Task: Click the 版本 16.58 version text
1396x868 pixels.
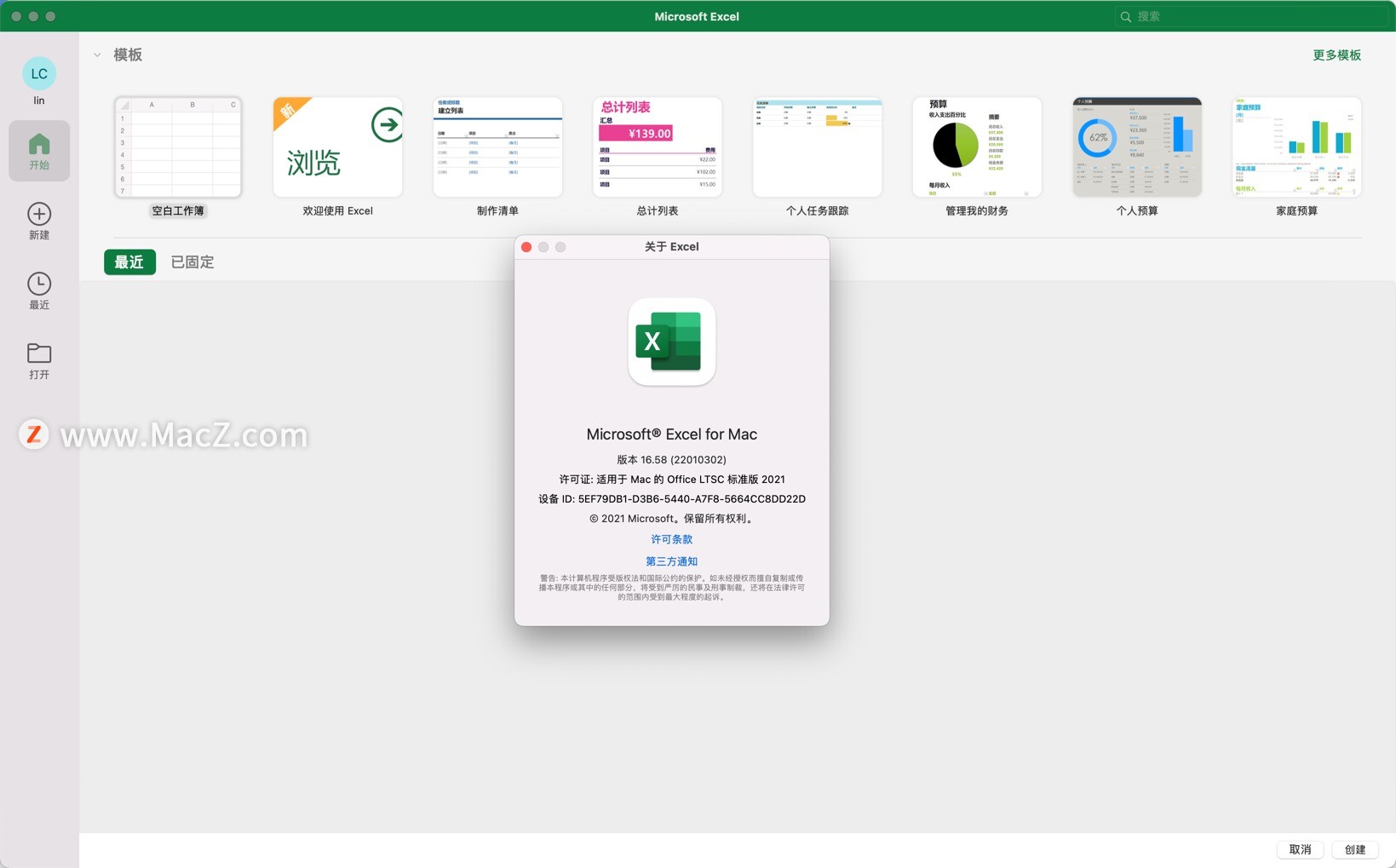Action: pyautogui.click(x=671, y=460)
